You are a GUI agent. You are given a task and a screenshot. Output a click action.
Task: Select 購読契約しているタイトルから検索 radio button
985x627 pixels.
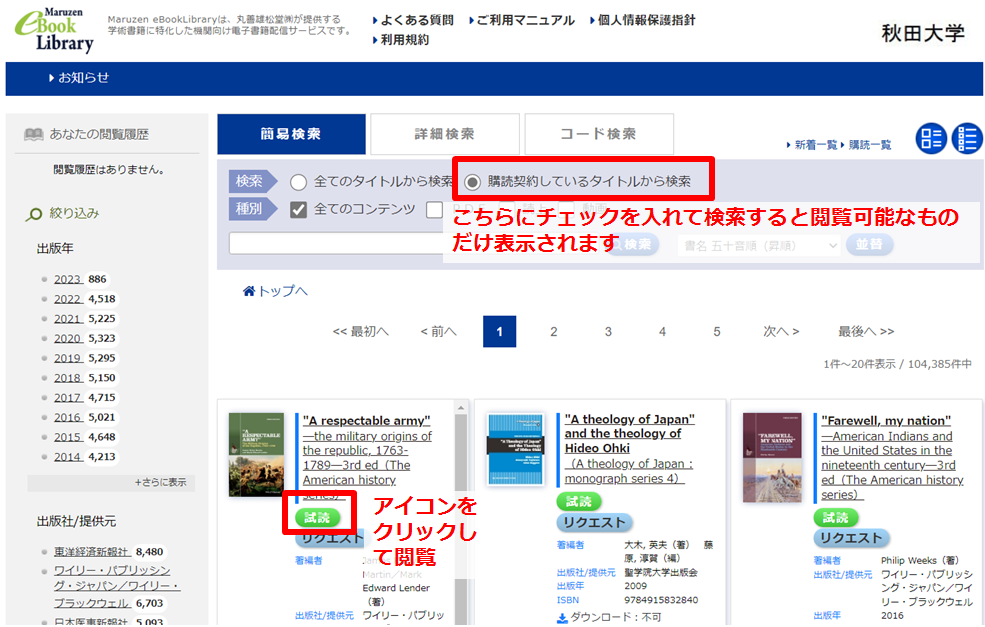coord(472,182)
